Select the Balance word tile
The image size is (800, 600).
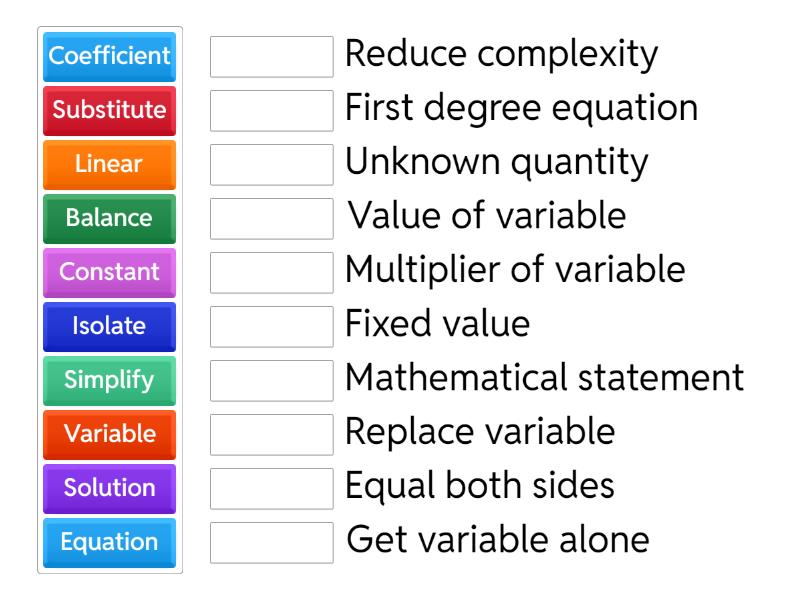click(x=108, y=219)
